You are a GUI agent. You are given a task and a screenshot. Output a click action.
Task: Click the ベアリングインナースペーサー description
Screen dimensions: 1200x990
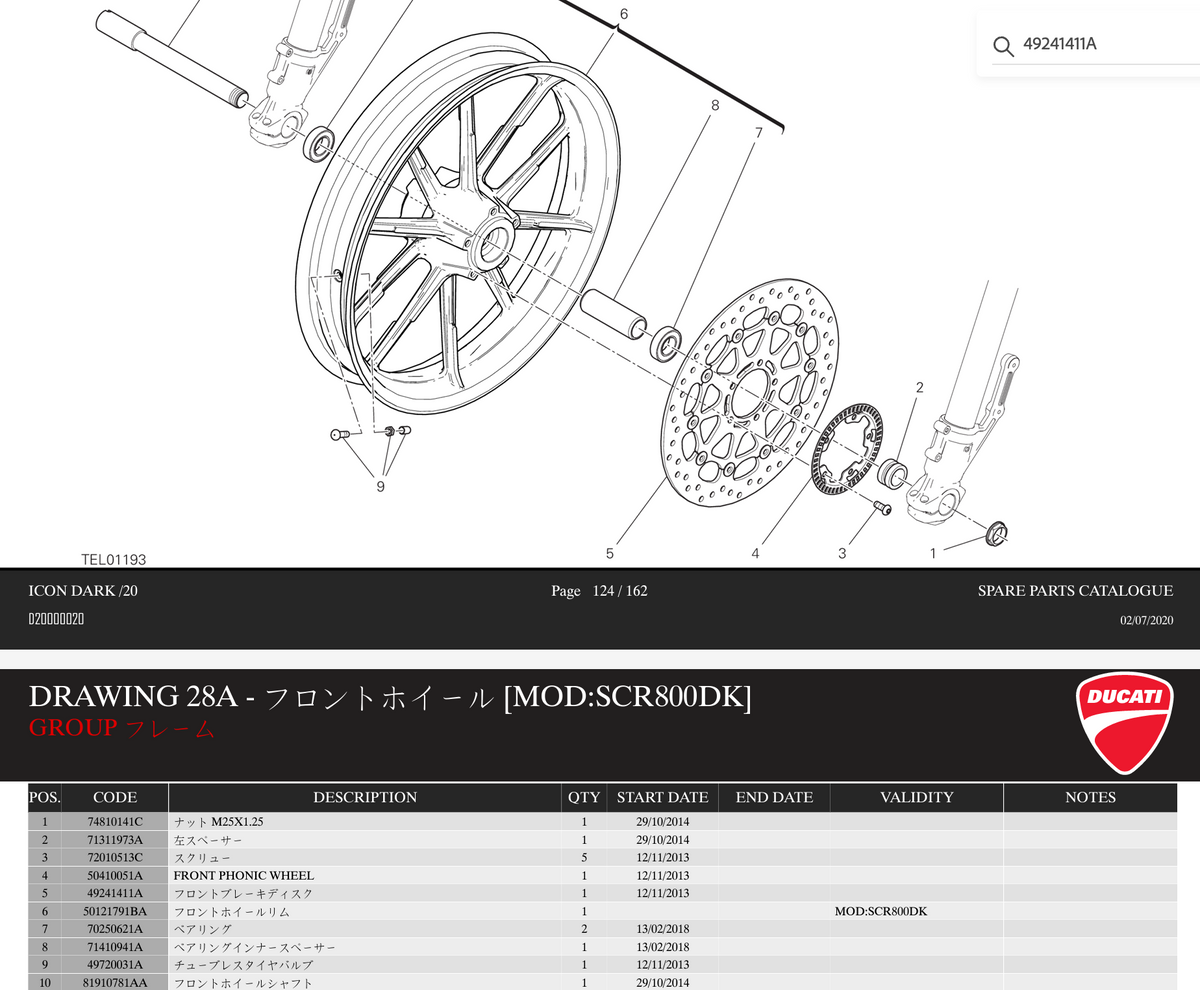point(255,947)
